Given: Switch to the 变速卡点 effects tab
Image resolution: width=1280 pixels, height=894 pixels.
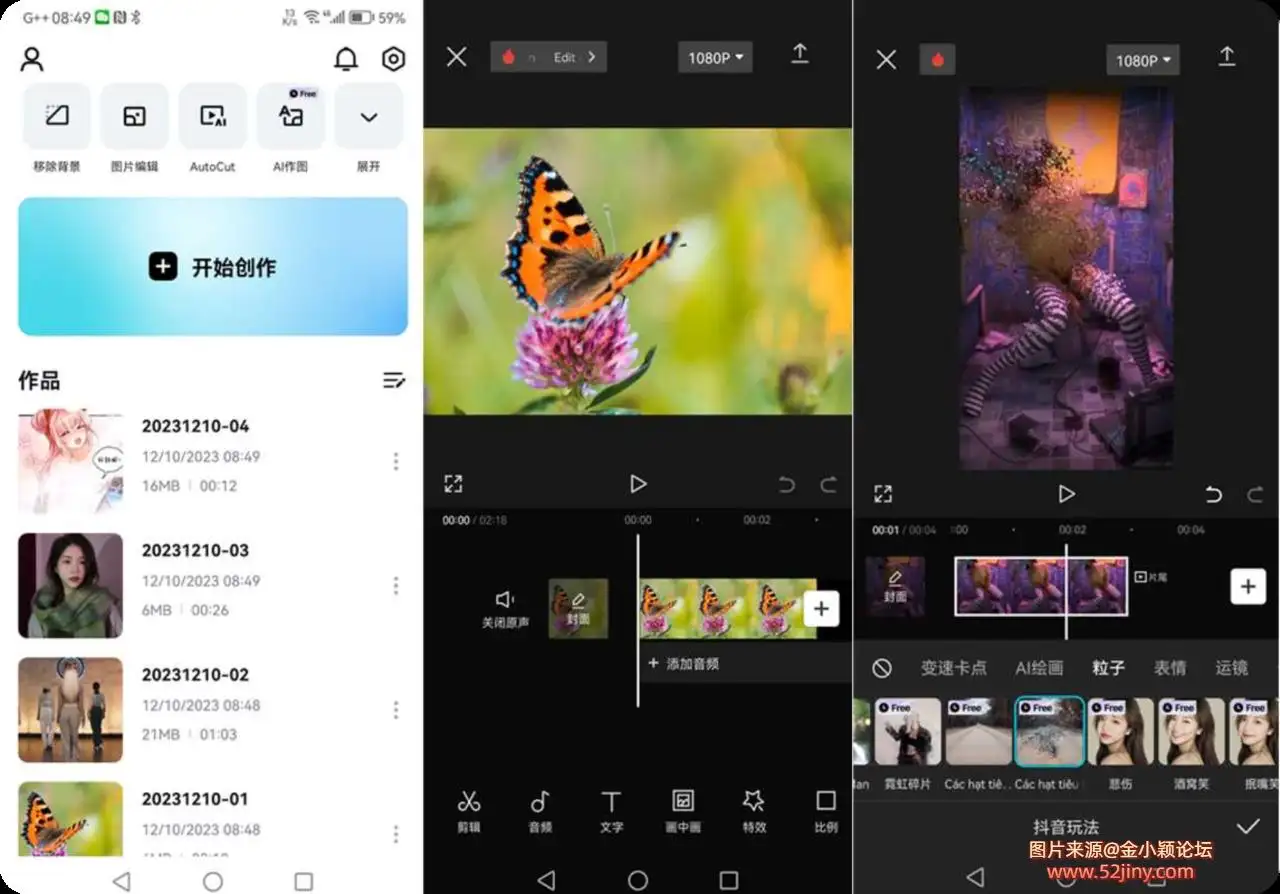Looking at the screenshot, I should pyautogui.click(x=953, y=668).
